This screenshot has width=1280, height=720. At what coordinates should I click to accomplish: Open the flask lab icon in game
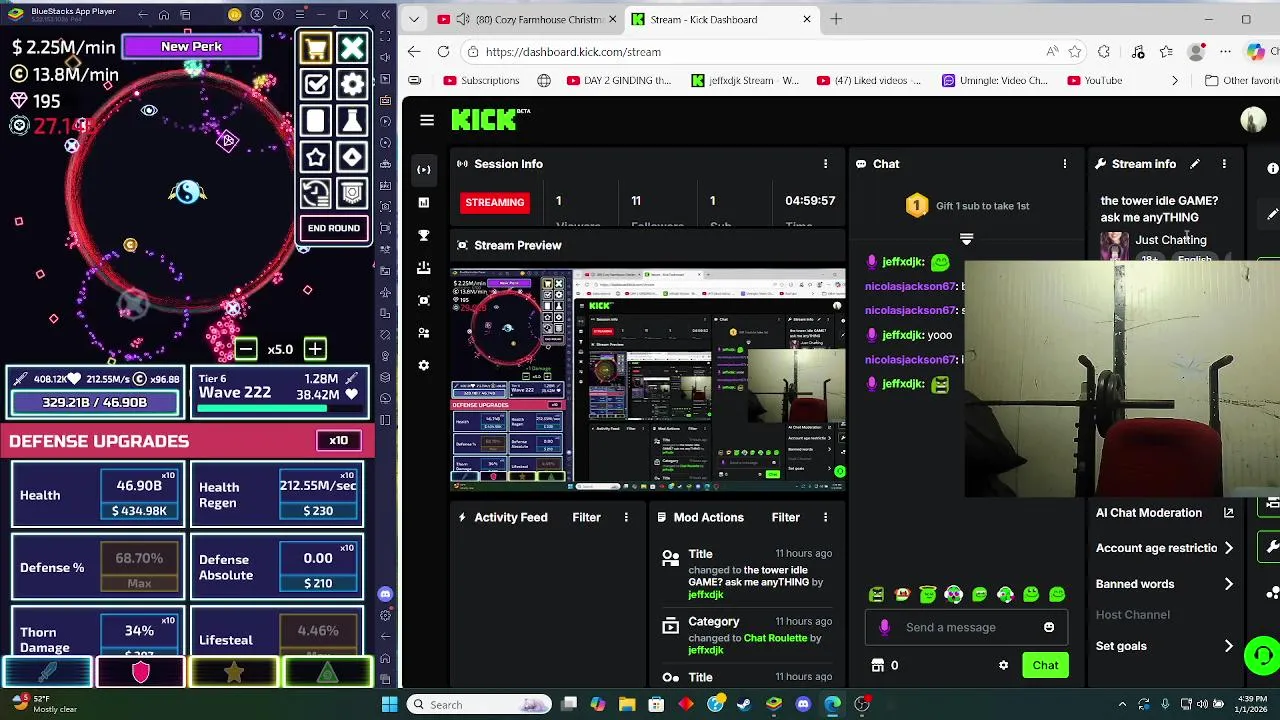pos(352,121)
